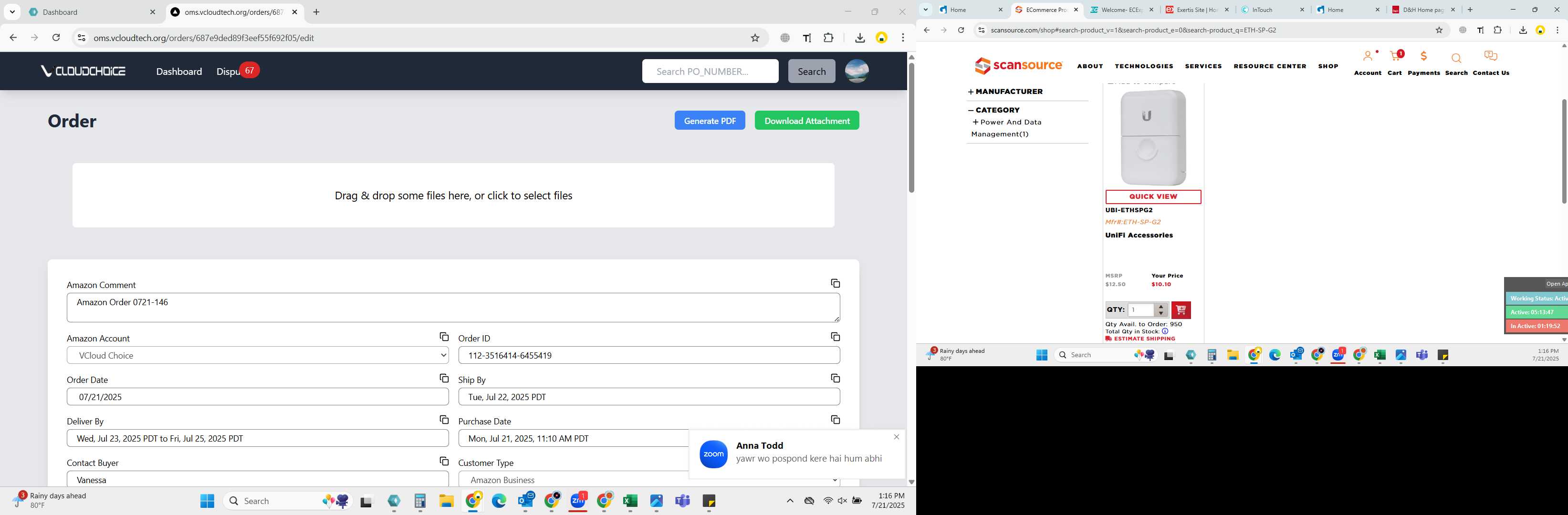Click the Download Attachment button

point(806,120)
